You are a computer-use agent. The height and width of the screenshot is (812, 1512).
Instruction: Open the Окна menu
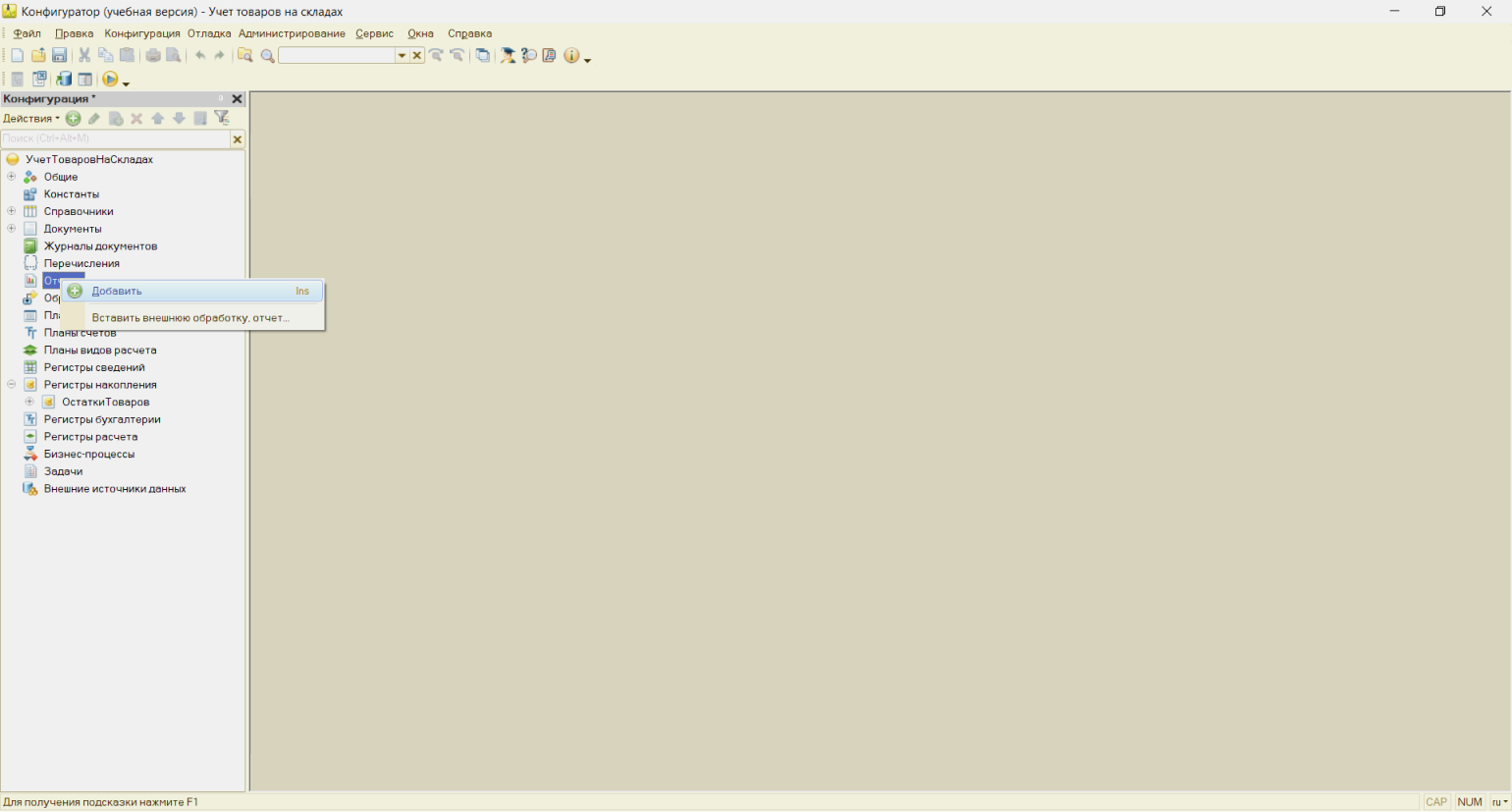point(421,33)
